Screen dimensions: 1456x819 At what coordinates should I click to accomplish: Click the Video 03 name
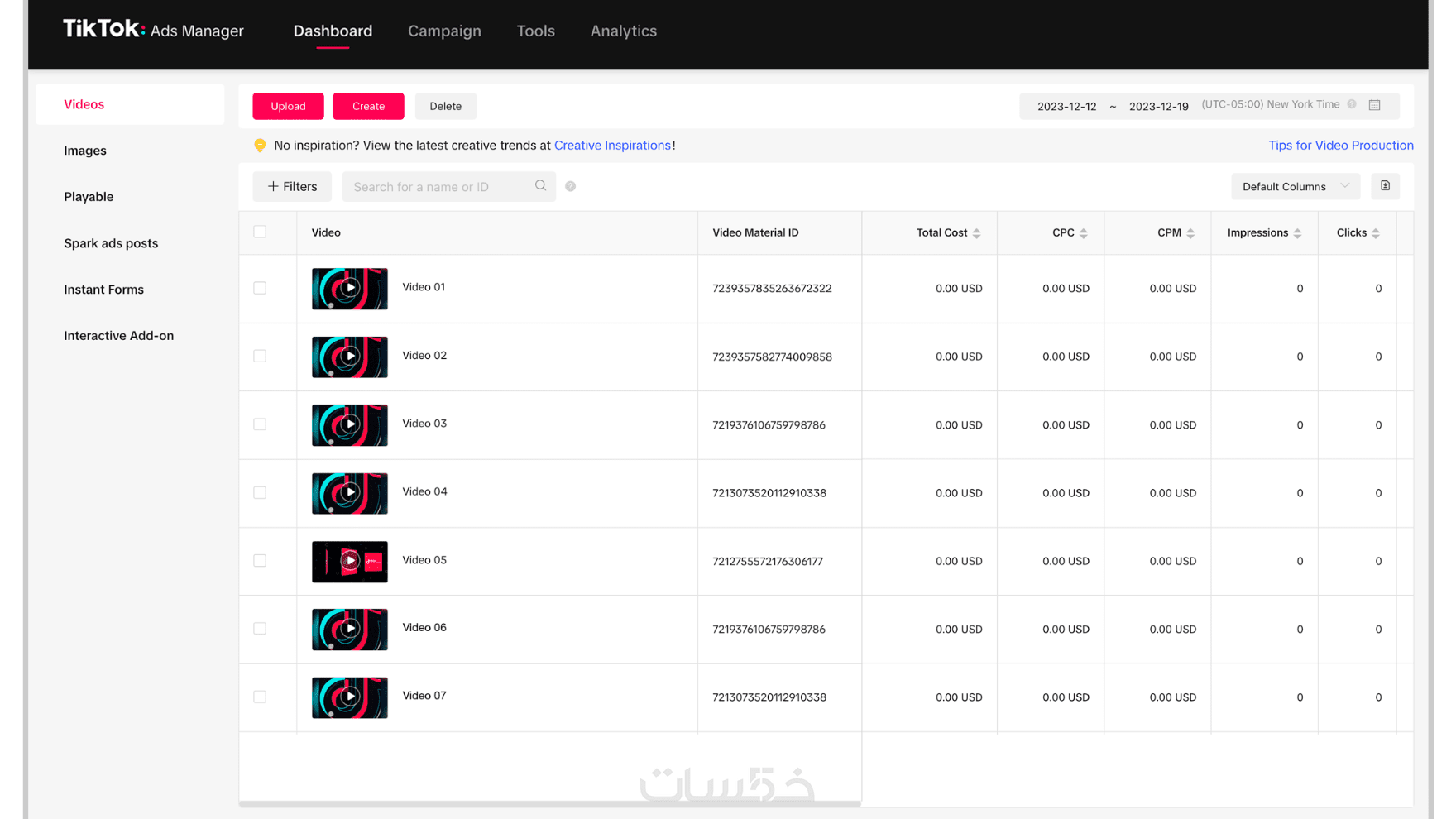[424, 424]
